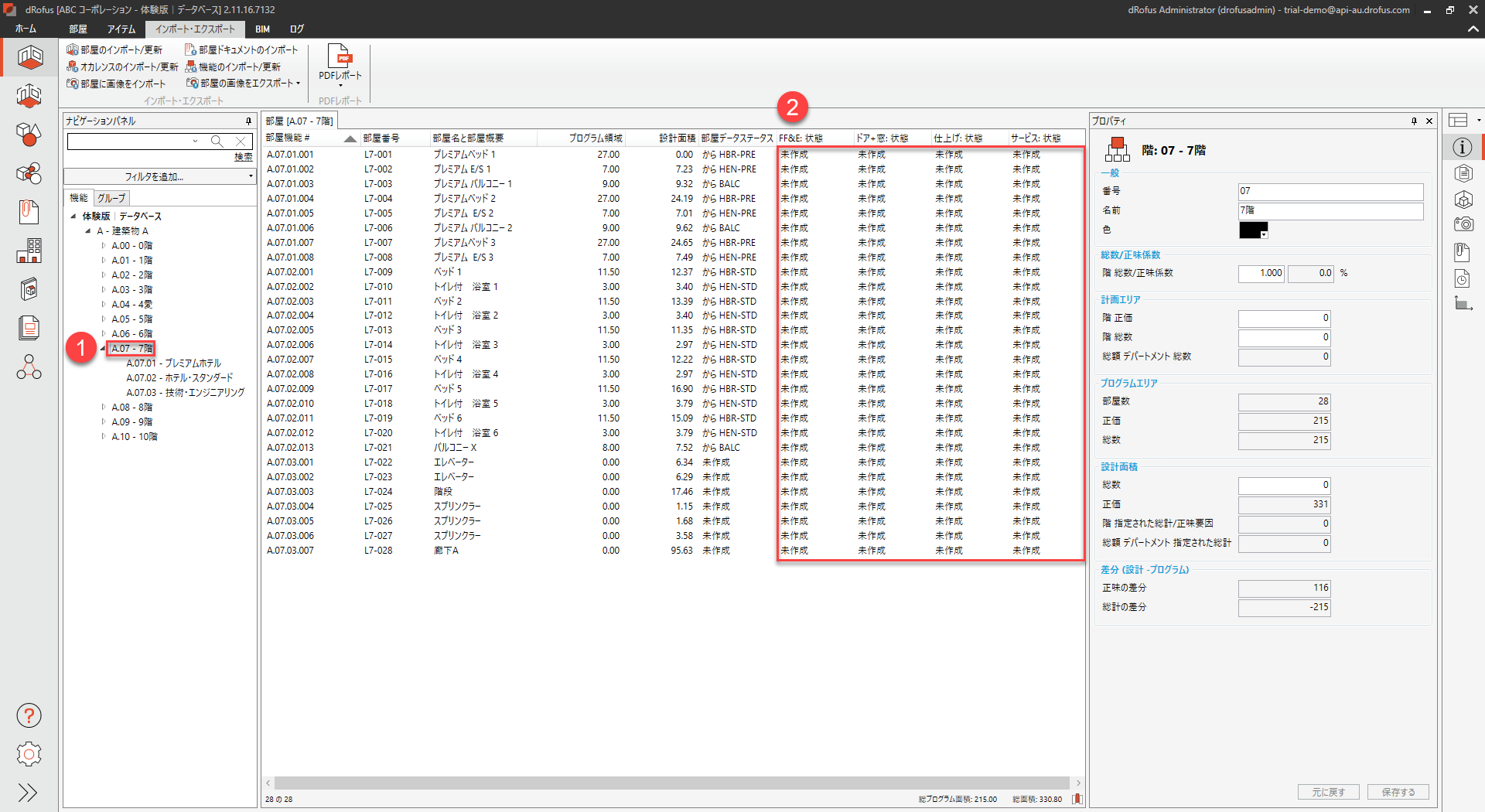Open the help question mark icon
Viewport: 1485px width, 812px height.
tap(29, 715)
